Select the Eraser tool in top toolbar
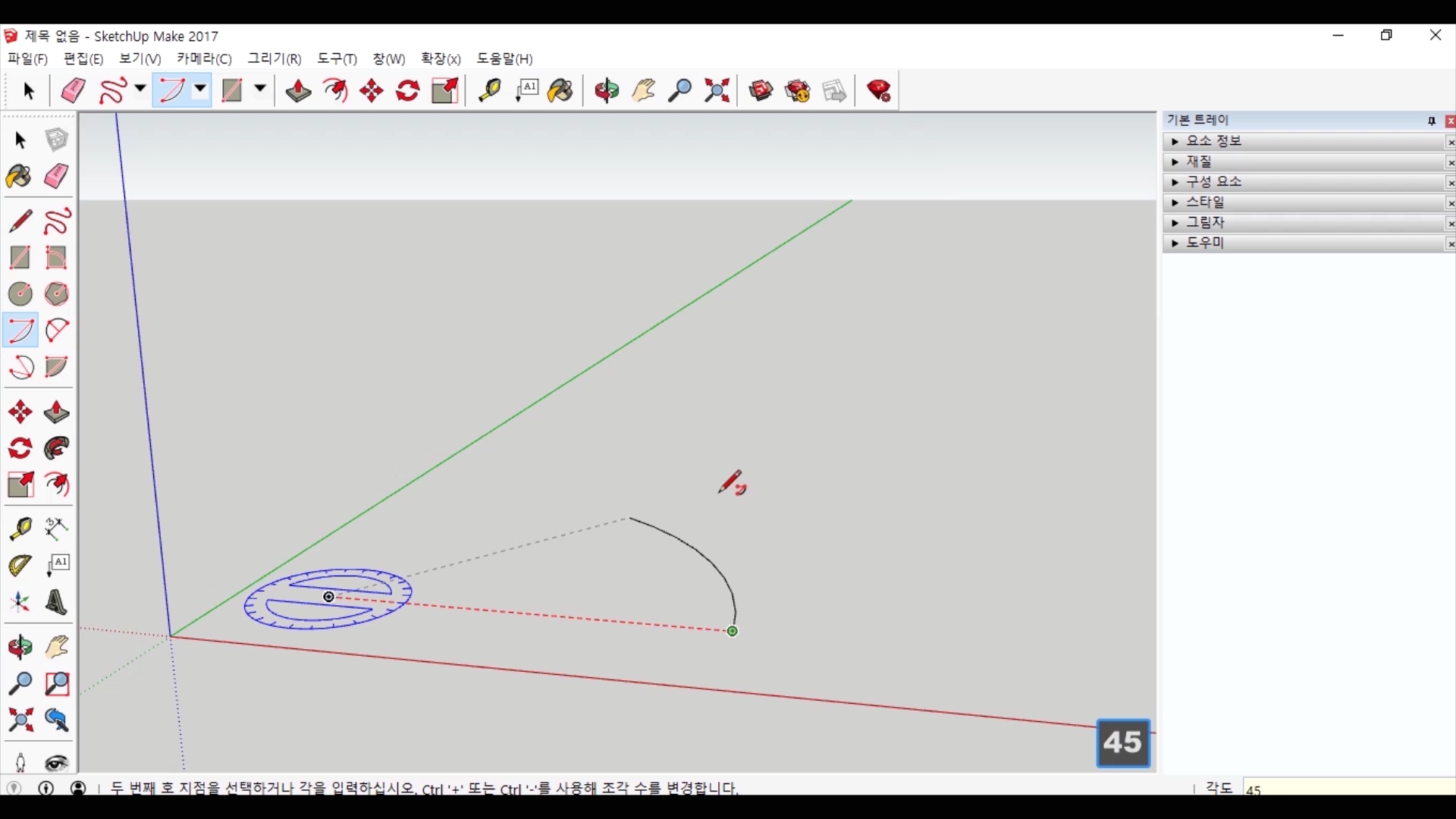 [x=74, y=91]
